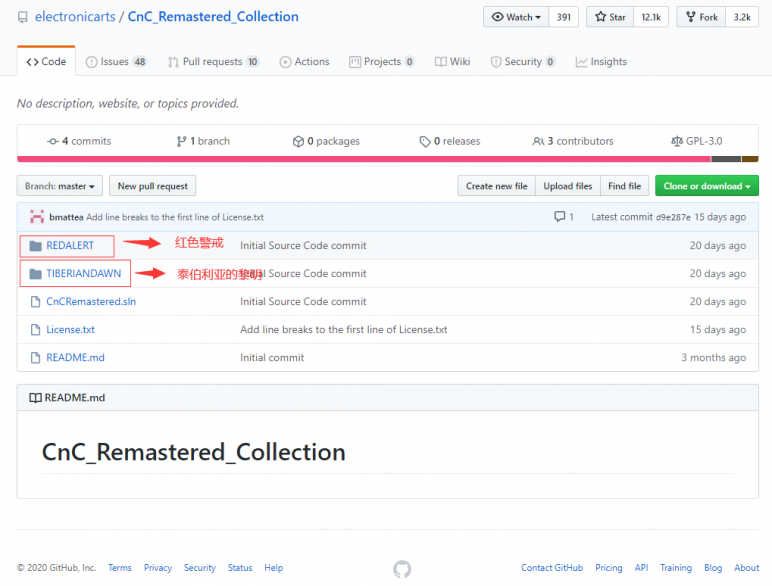772x586 pixels.
Task: Open the electronicarts owner link
Action: click(x=75, y=17)
